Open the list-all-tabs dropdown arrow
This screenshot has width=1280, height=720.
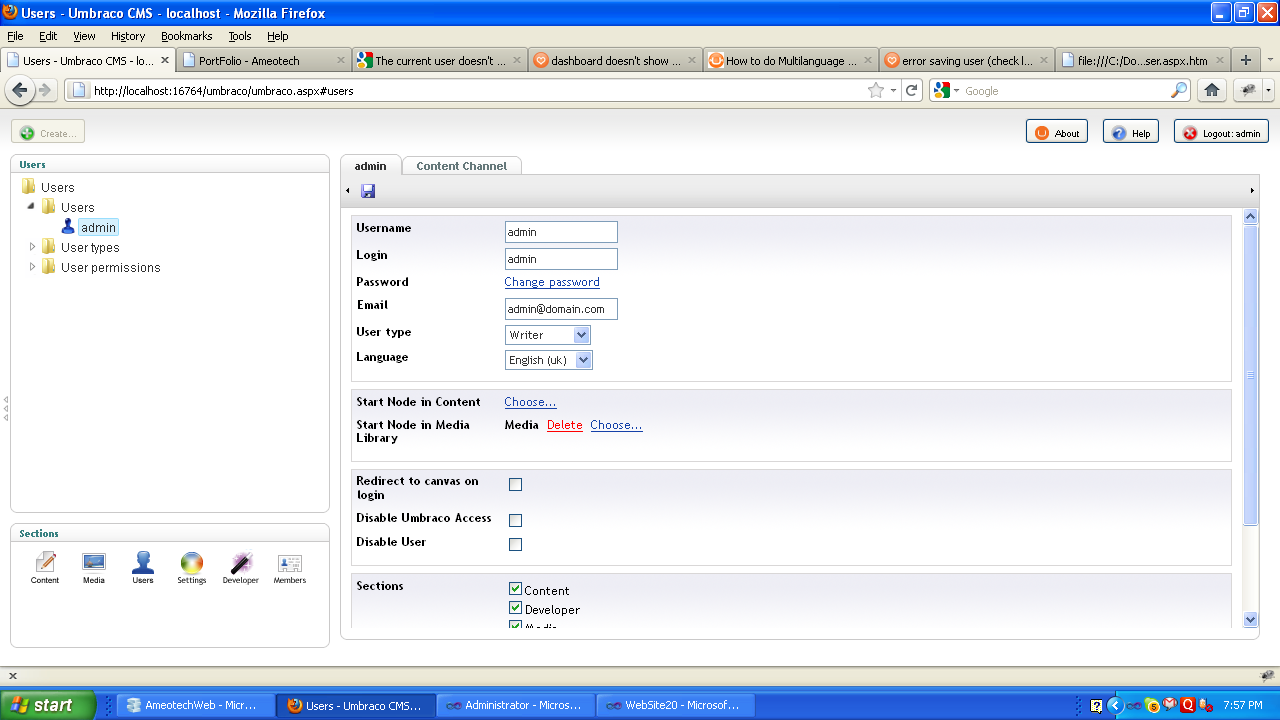coord(1270,60)
